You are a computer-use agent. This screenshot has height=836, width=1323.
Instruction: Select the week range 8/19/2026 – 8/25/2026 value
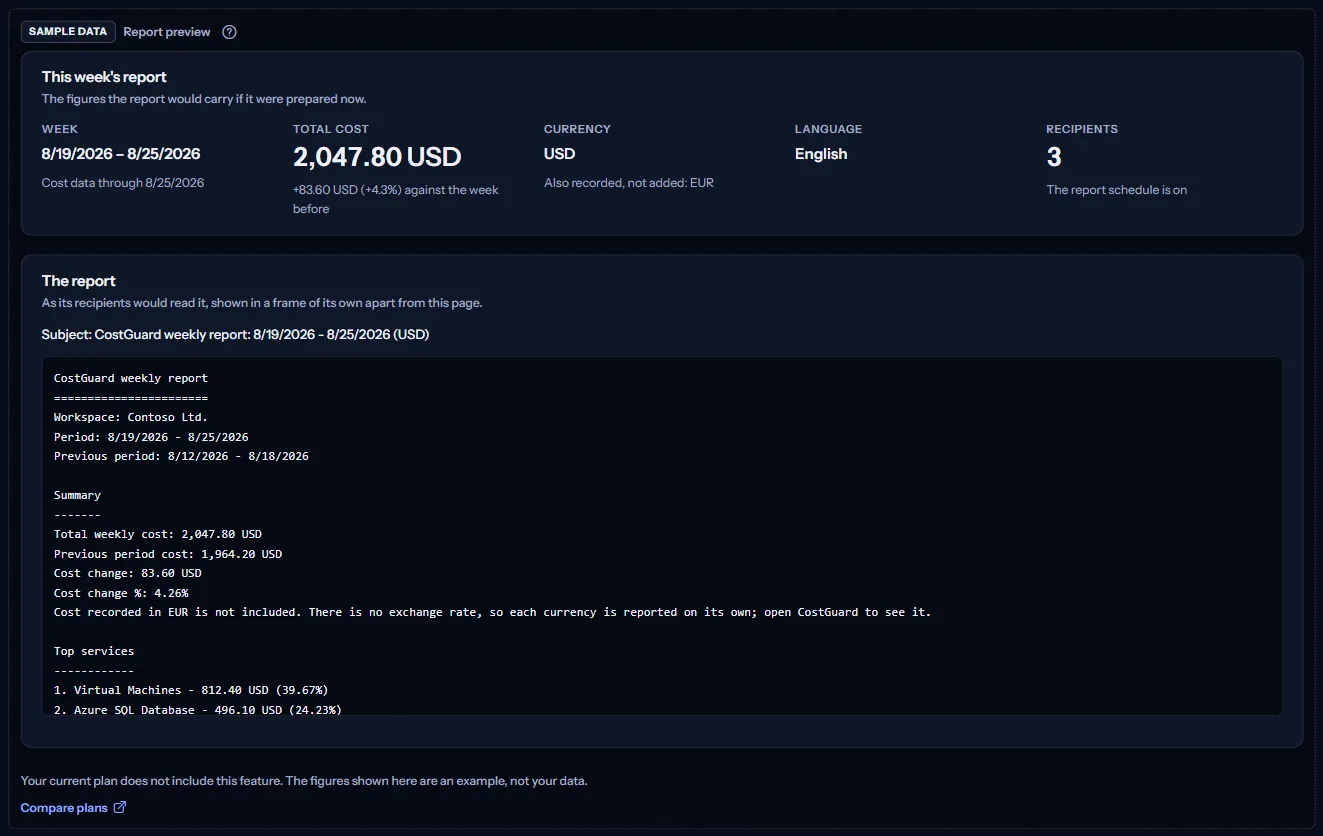pyautogui.click(x=121, y=154)
